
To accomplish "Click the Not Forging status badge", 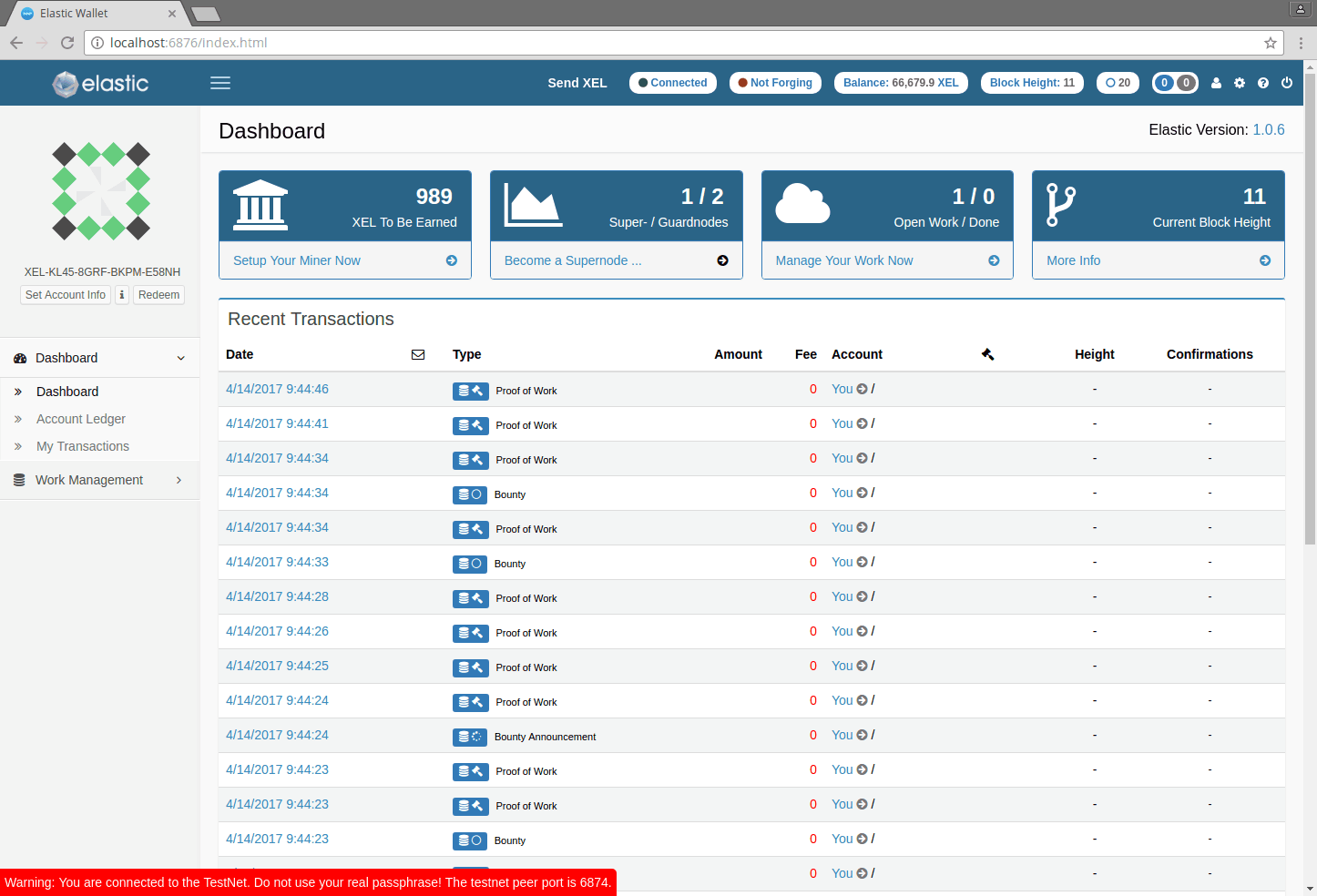I will tap(775, 83).
